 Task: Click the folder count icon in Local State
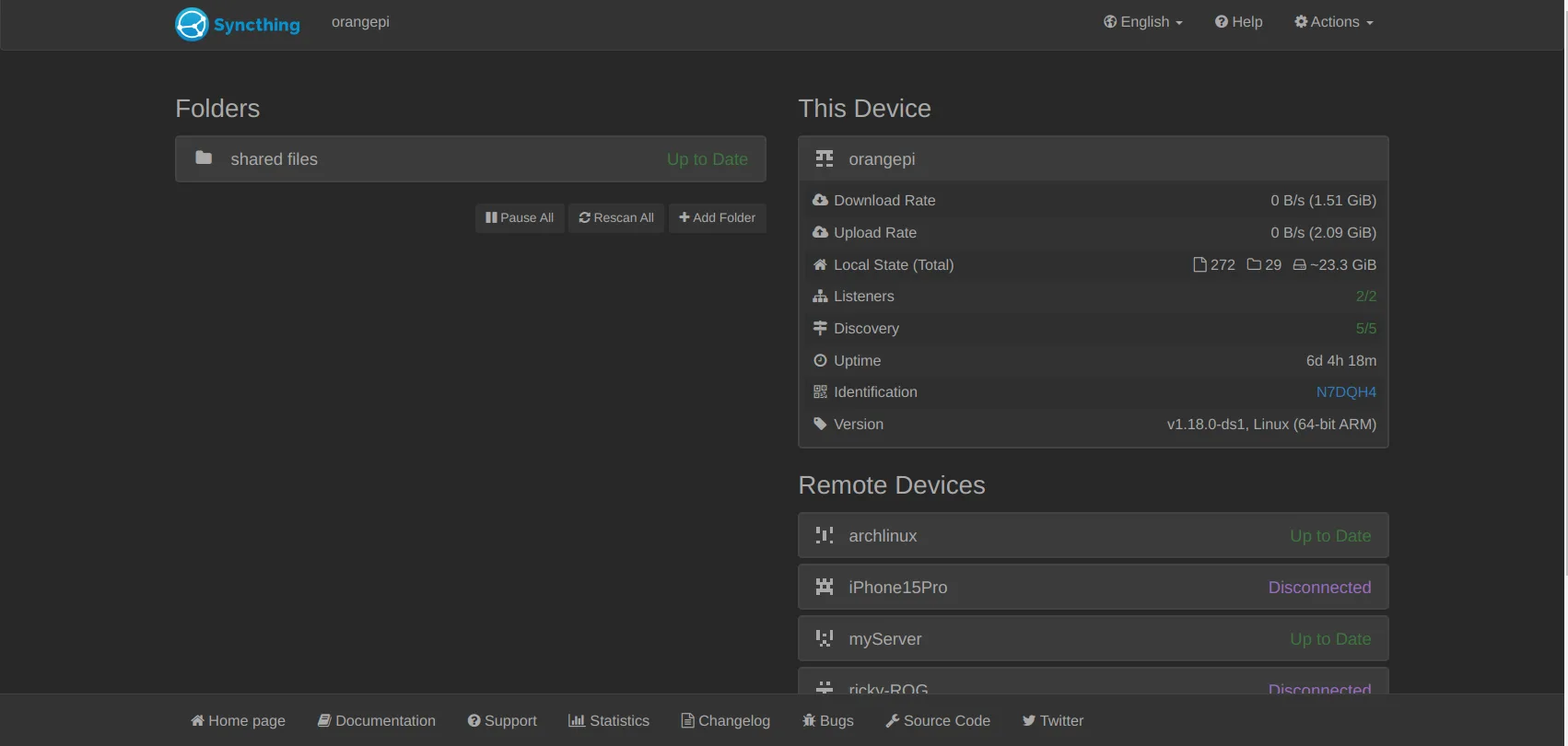(1254, 264)
